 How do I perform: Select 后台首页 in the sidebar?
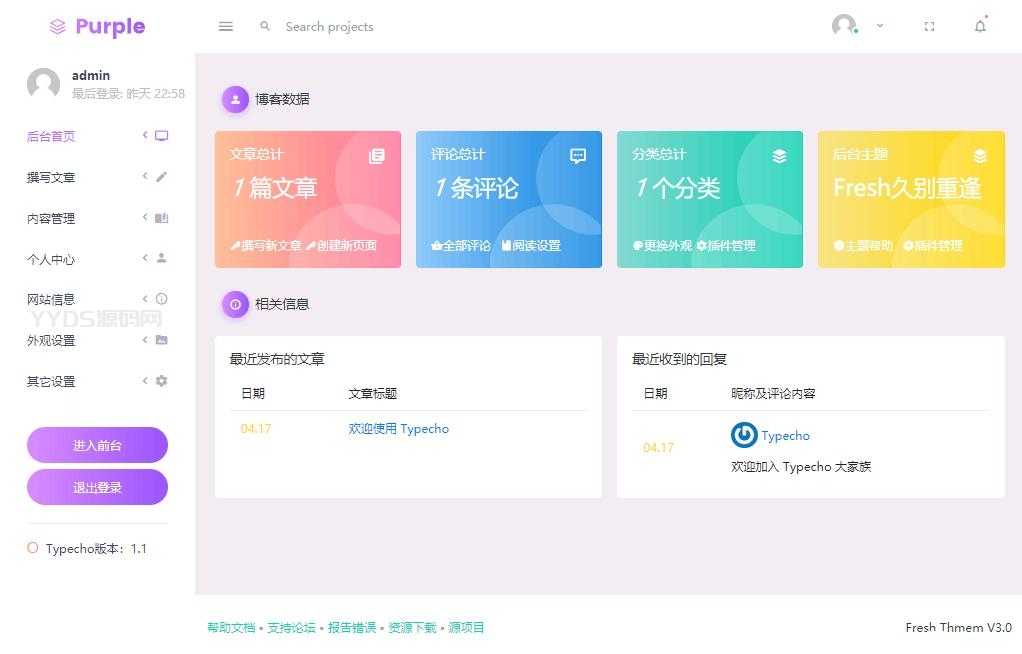tap(96, 136)
